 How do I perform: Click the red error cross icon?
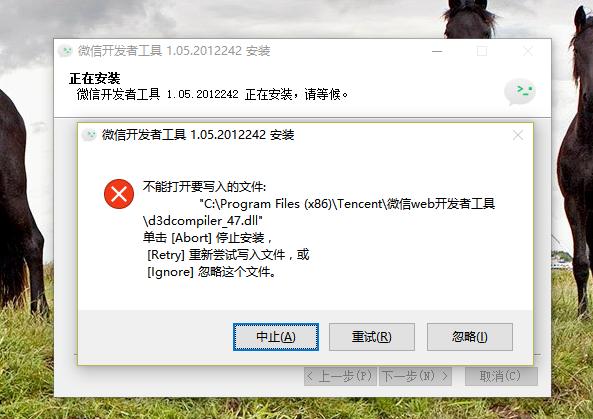119,194
